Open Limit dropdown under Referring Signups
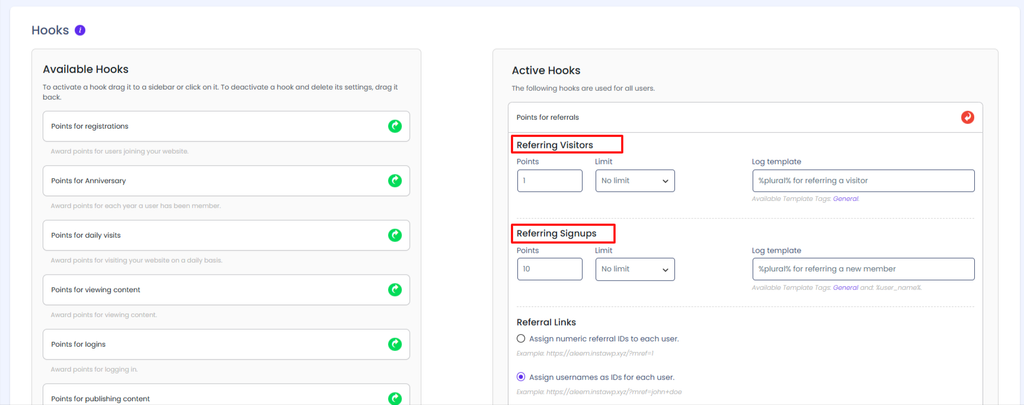The width and height of the screenshot is (1024, 405). (635, 269)
